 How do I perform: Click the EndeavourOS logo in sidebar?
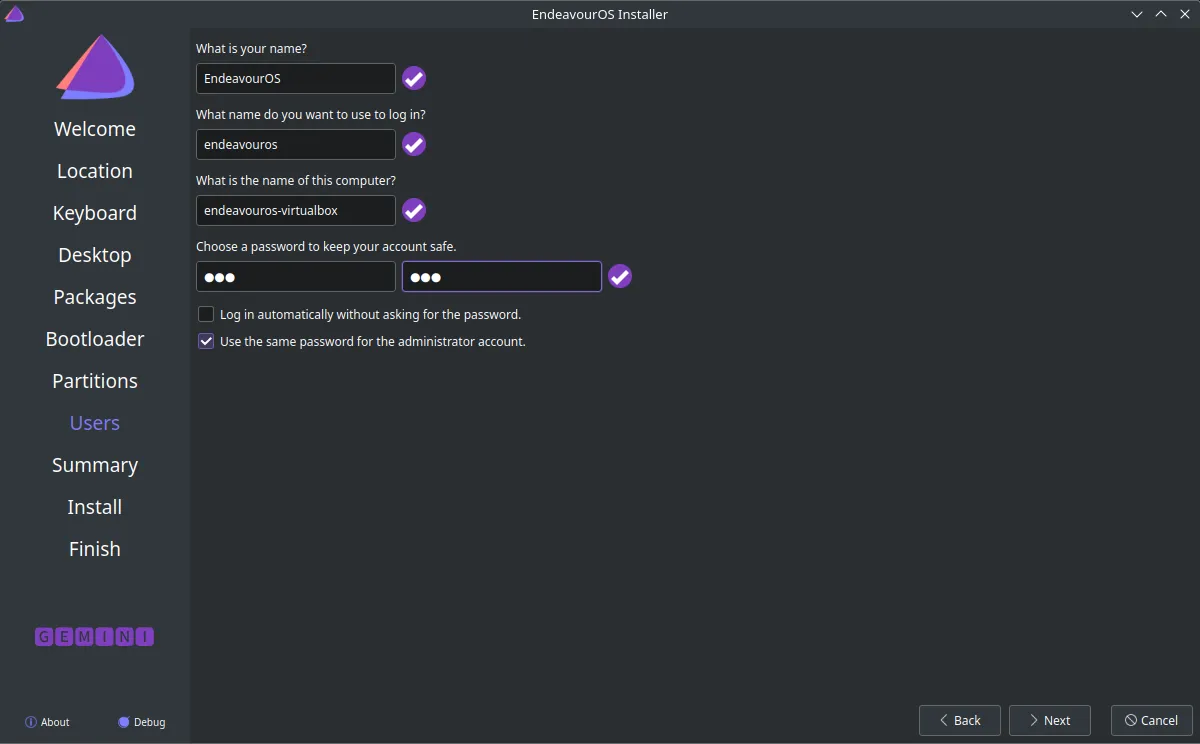(x=95, y=67)
